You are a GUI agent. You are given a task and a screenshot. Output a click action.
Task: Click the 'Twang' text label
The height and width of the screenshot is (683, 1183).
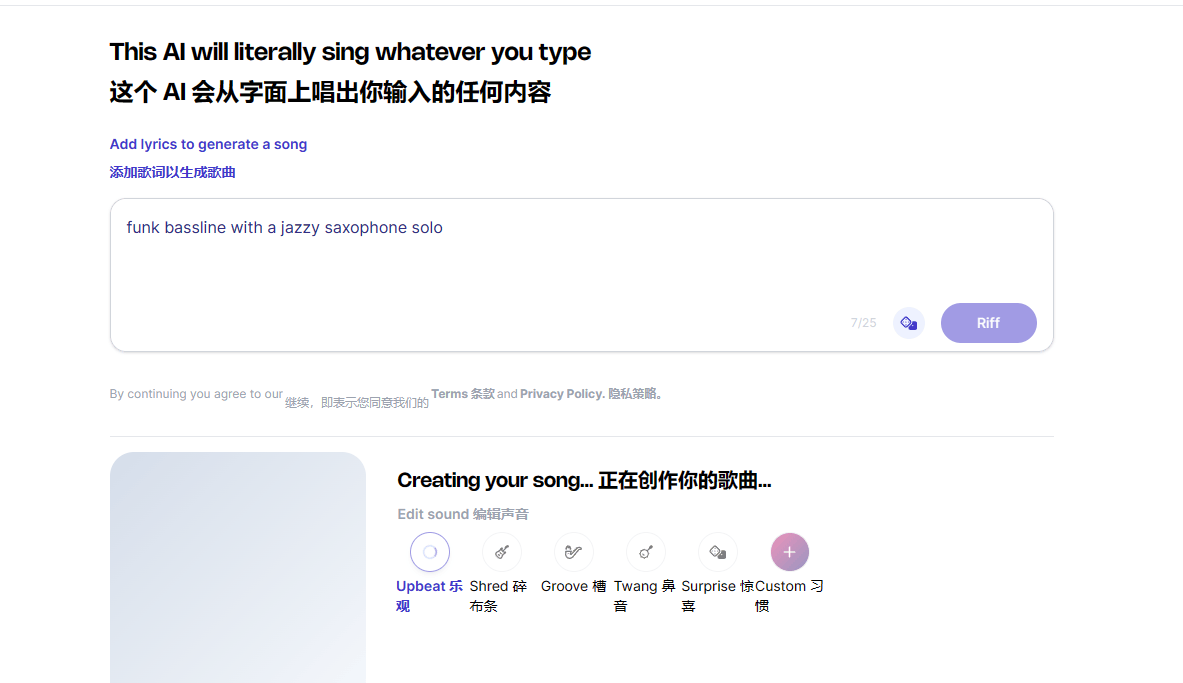coord(636,586)
